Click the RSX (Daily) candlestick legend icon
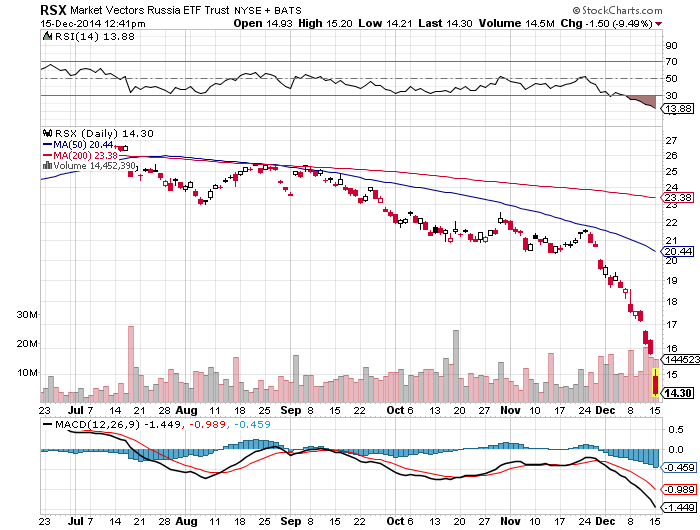700x530 pixels. (45, 132)
